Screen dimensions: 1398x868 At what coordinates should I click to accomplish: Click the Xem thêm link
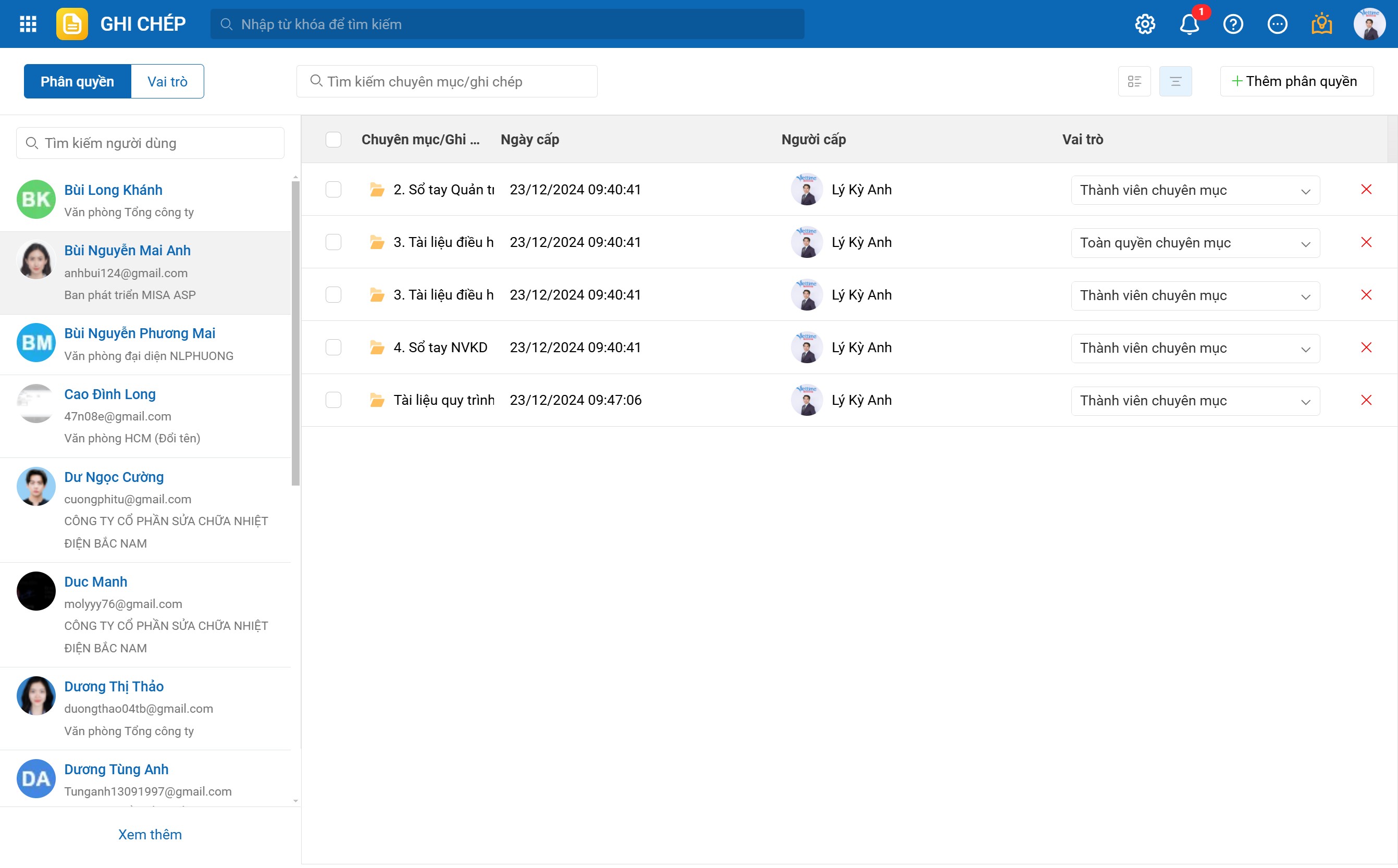point(150,834)
